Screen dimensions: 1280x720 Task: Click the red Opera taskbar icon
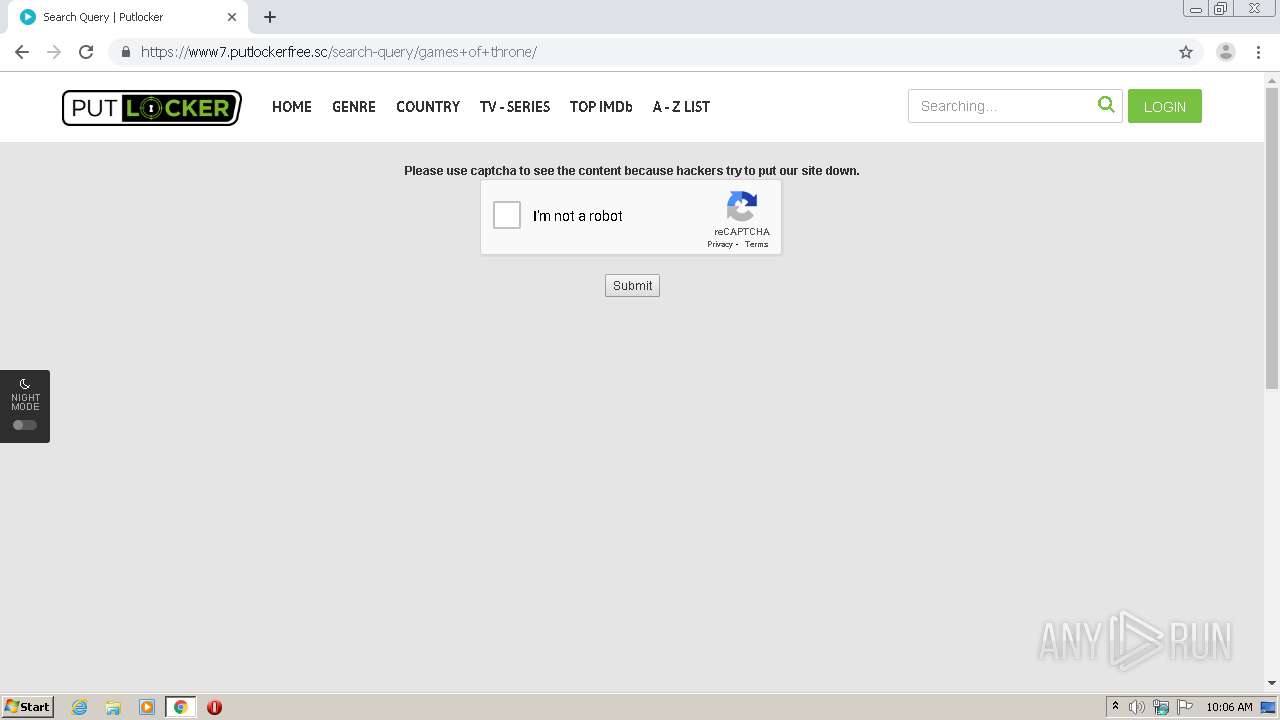click(x=214, y=707)
